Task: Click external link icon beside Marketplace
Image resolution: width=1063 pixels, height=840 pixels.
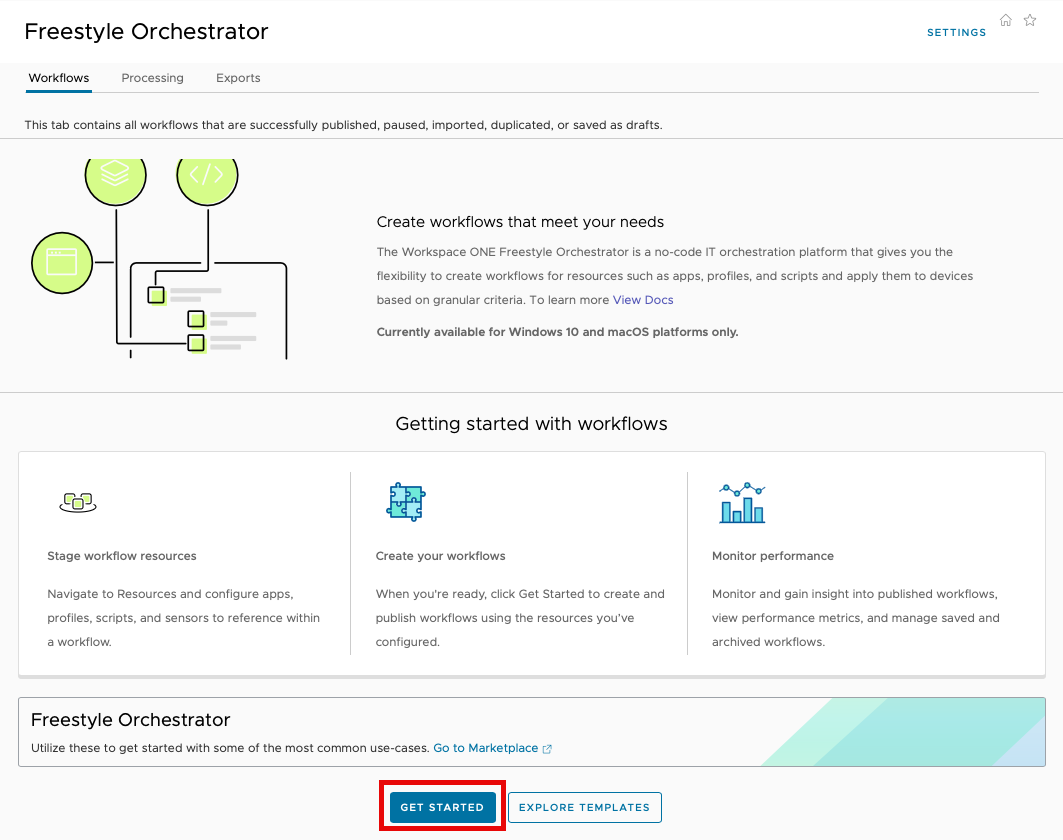Action: (547, 749)
